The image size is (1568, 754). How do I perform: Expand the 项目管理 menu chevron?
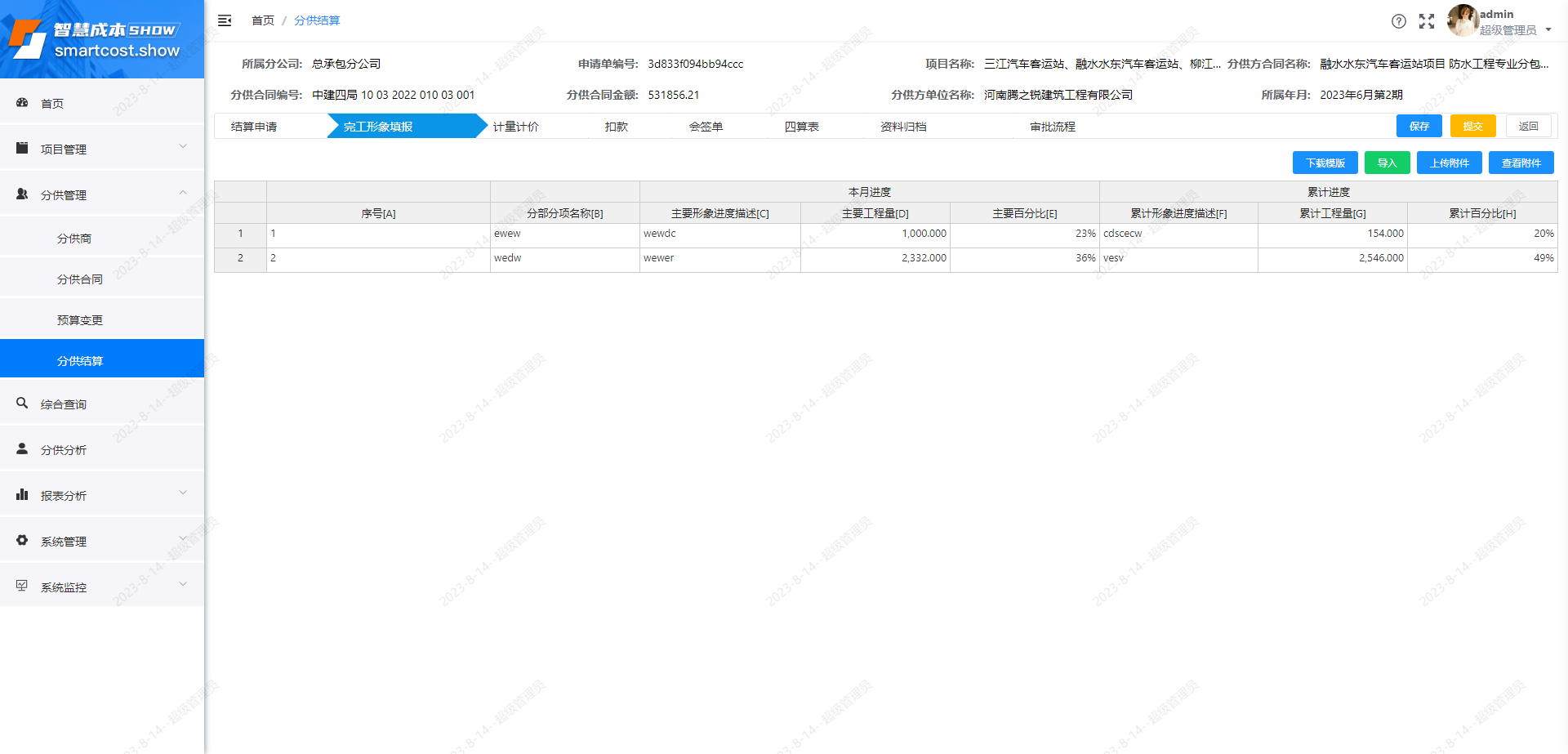point(182,146)
